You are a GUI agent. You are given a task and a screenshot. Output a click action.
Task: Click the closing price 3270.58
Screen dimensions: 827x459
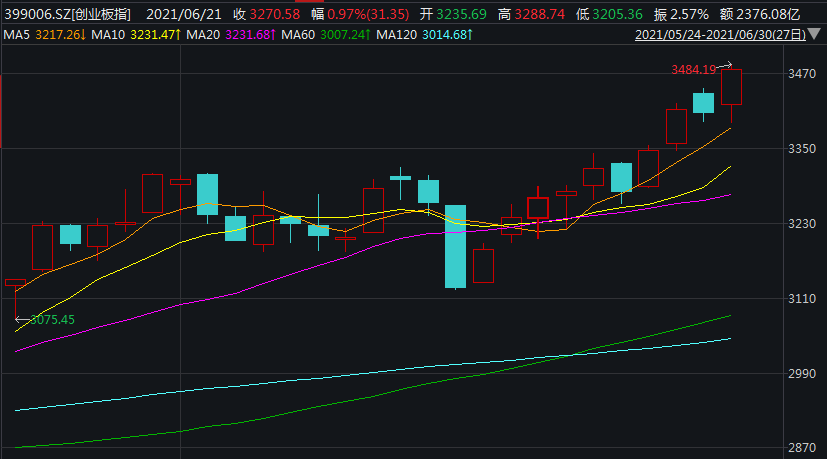(x=274, y=14)
